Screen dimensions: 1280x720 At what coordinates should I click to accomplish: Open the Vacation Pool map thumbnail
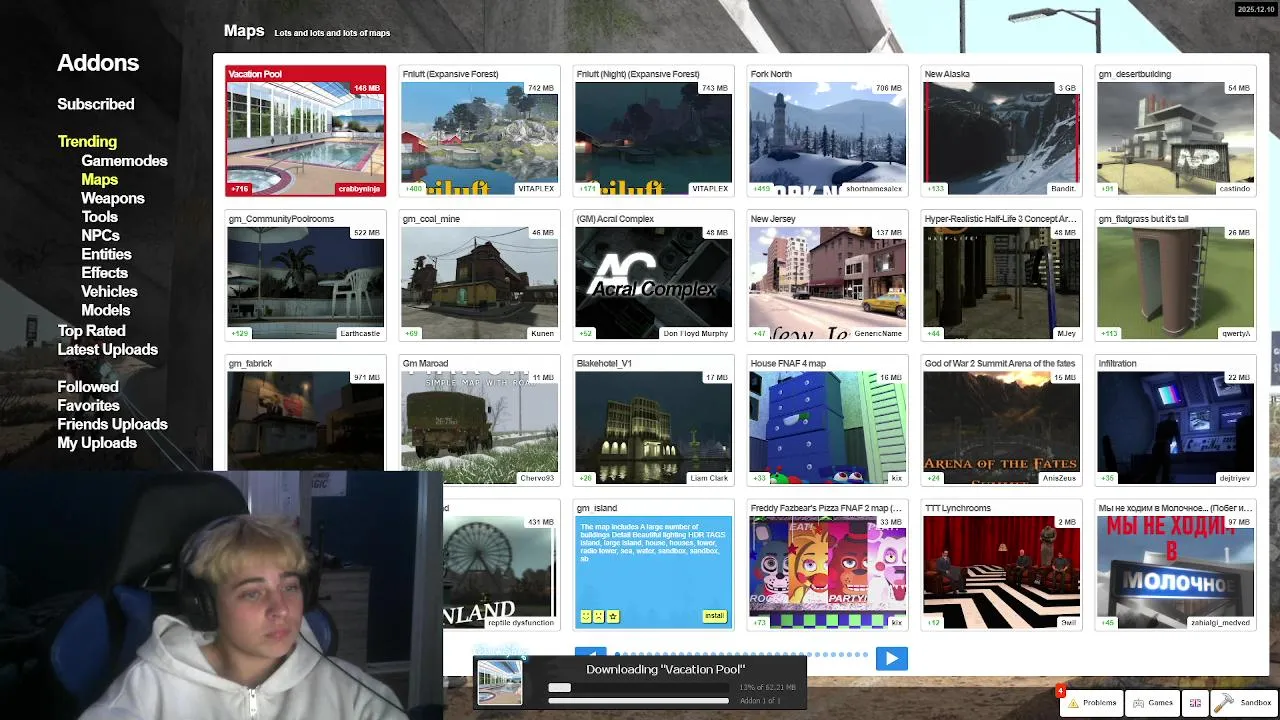[305, 131]
